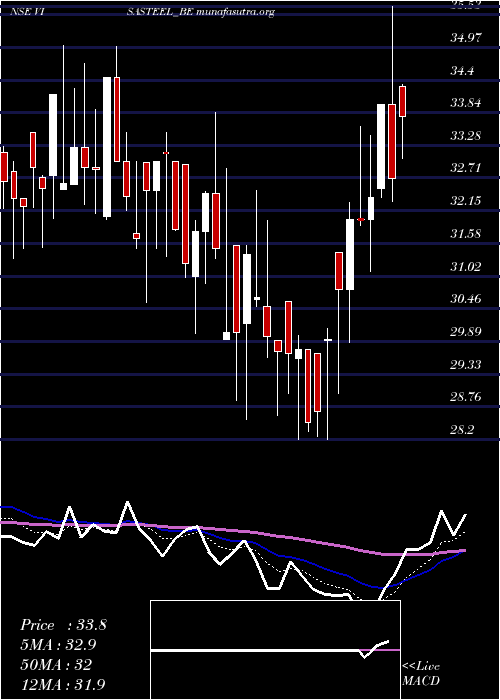This screenshot has height=700, width=500.
Task: Click the '<<Live MACD' label
Action: point(421,674)
